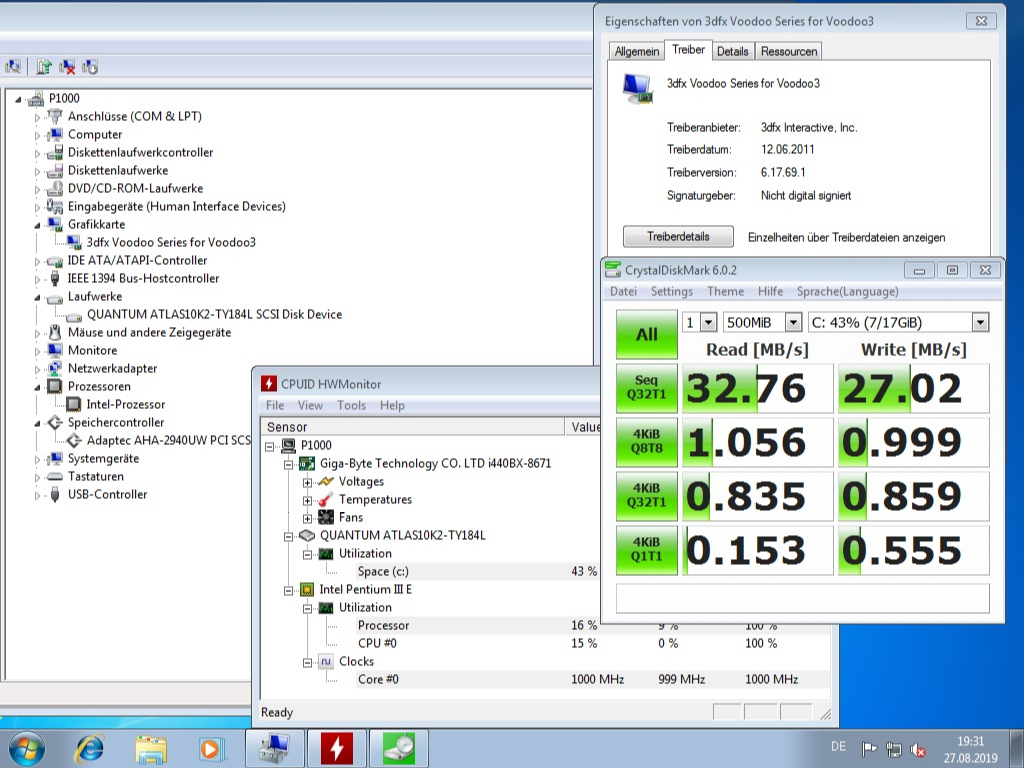Viewport: 1024px width, 768px height.
Task: Open the Tools menu in HWMonitor
Action: 351,406
